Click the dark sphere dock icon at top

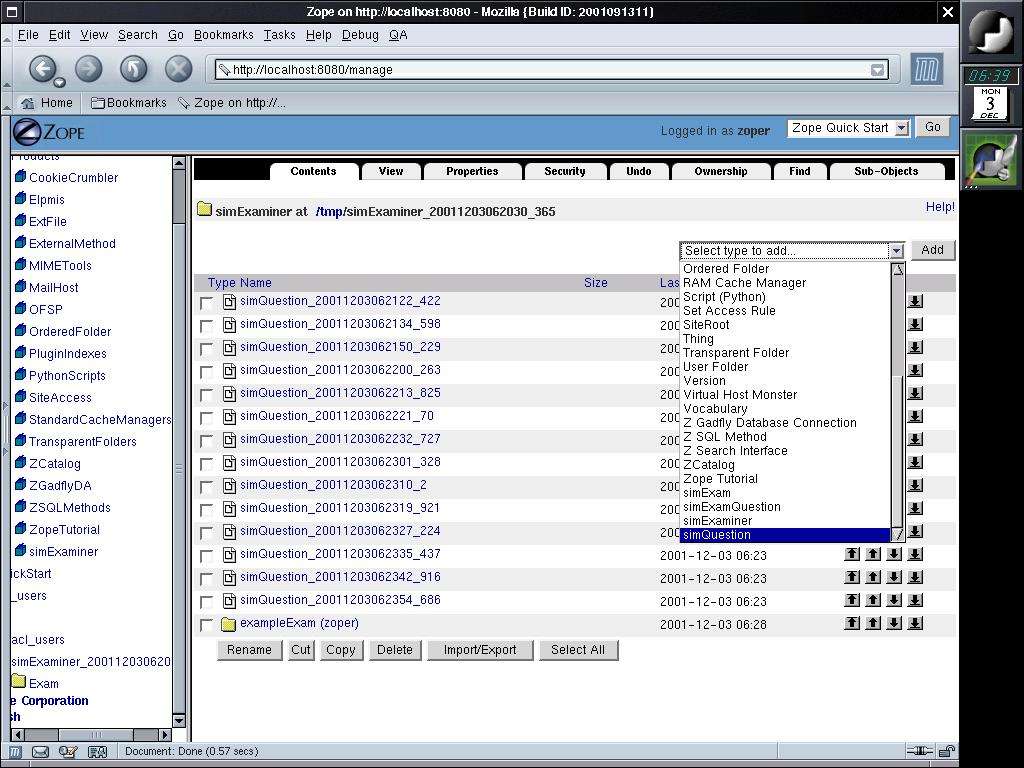pos(990,31)
